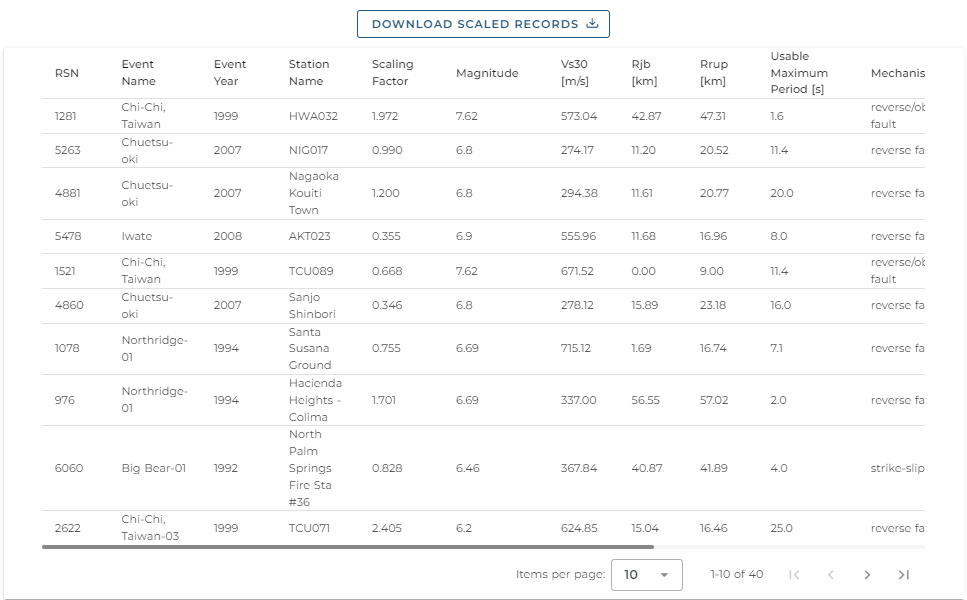Select the Event Year column header
Screen dimensions: 967x600
[x=229, y=73]
